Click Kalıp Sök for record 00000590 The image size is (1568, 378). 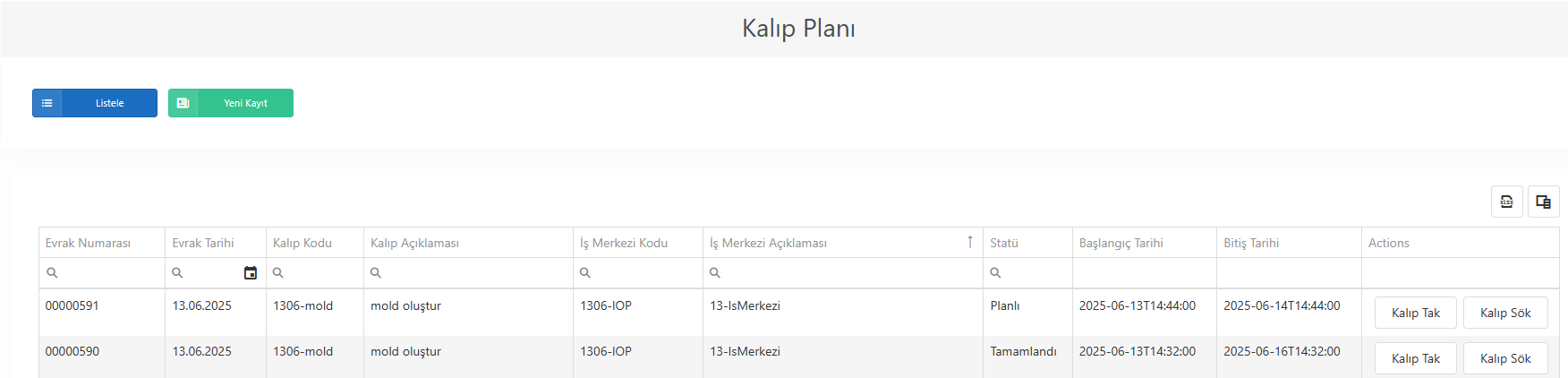point(1505,358)
